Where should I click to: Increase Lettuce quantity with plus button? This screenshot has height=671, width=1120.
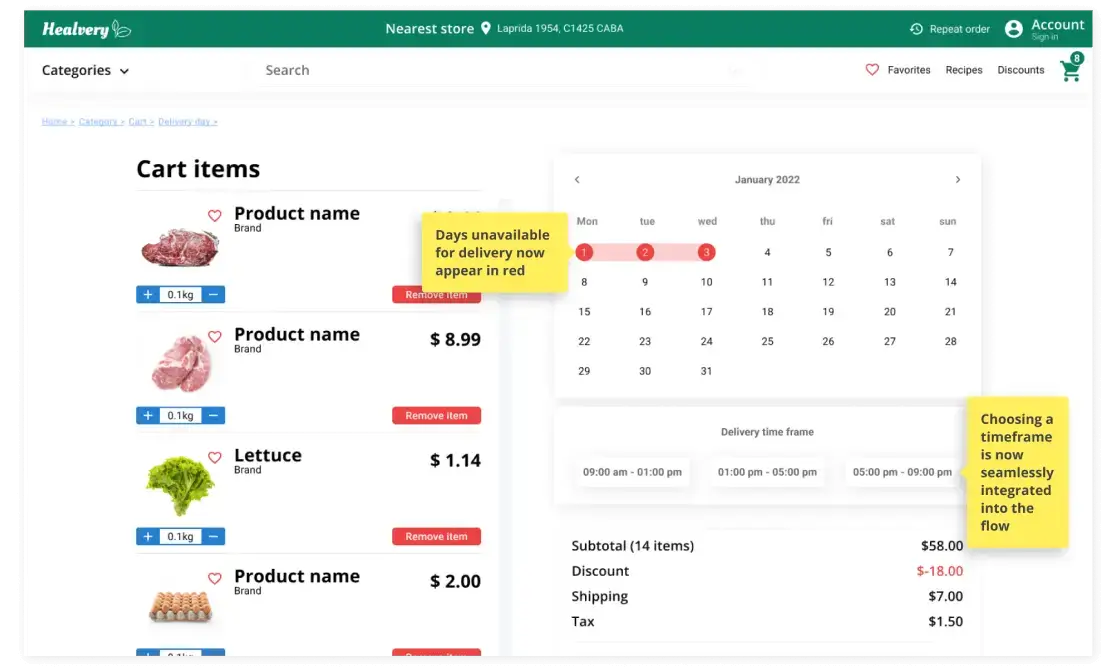148,537
